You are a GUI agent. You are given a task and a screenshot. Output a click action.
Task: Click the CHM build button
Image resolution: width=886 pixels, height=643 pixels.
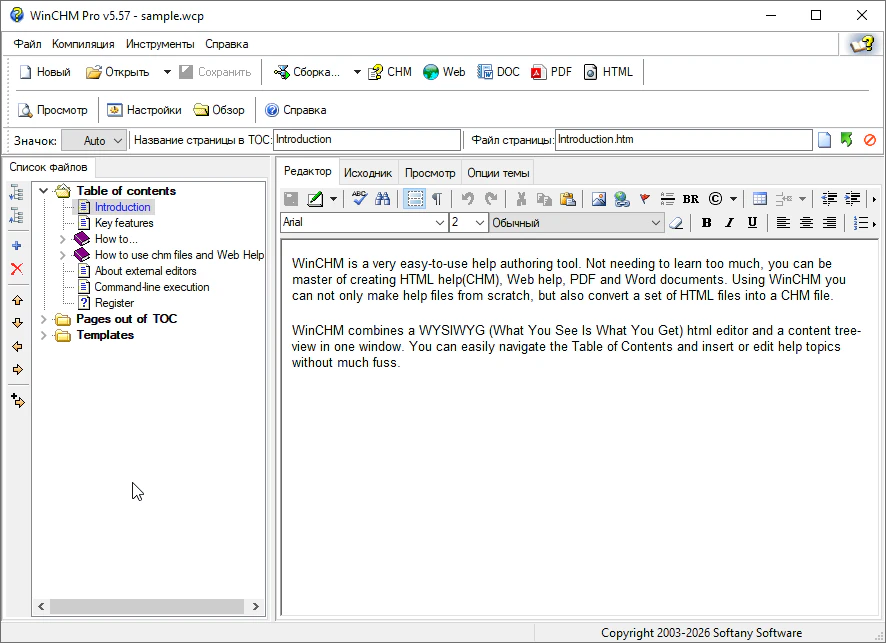point(390,72)
